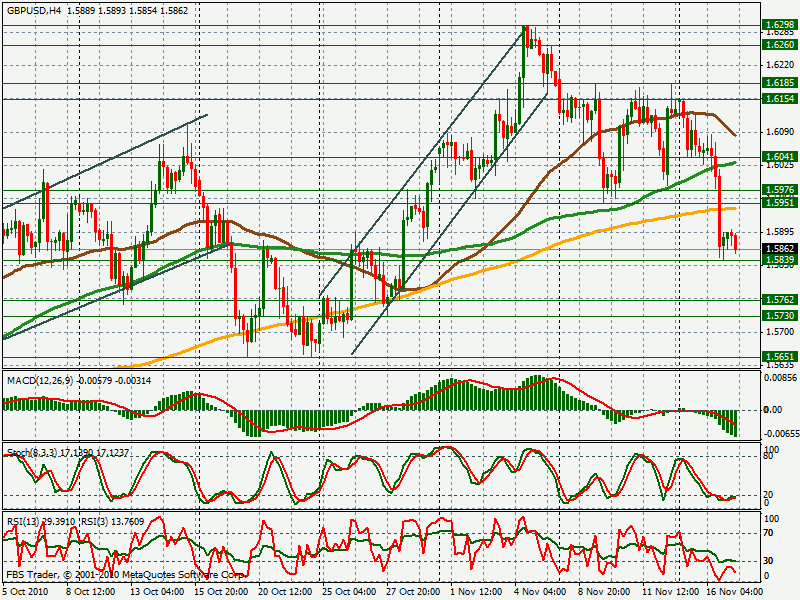Viewport: 800px width, 600px height.
Task: Click the 1.6220 price axis value
Action: [781, 65]
